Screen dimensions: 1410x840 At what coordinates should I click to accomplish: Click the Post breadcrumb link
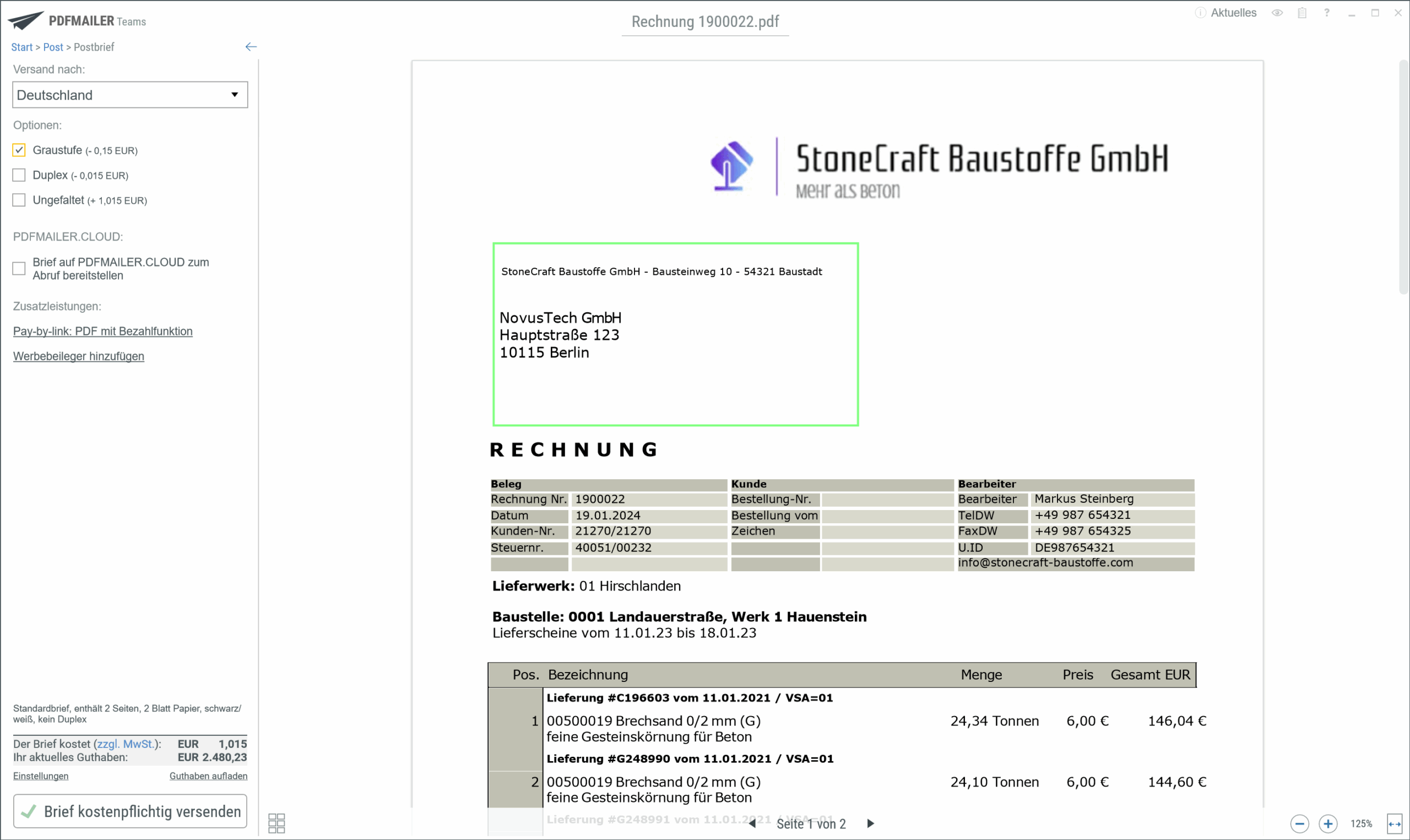pos(53,47)
